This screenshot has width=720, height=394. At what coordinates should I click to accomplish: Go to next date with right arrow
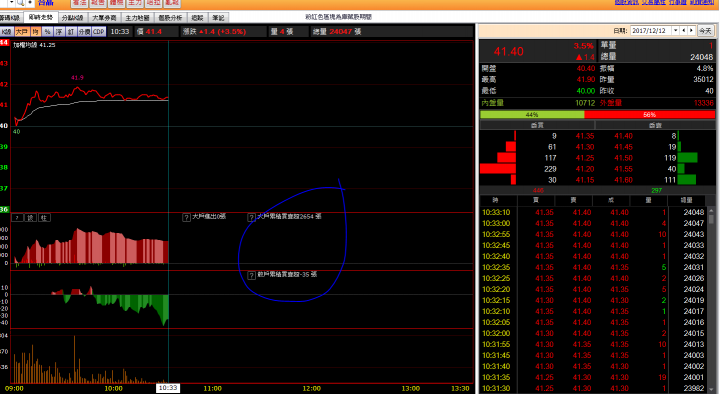(691, 30)
